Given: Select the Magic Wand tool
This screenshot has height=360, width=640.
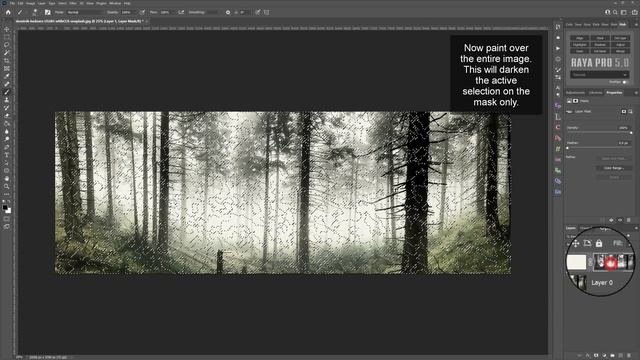Looking at the screenshot, I should (7, 53).
